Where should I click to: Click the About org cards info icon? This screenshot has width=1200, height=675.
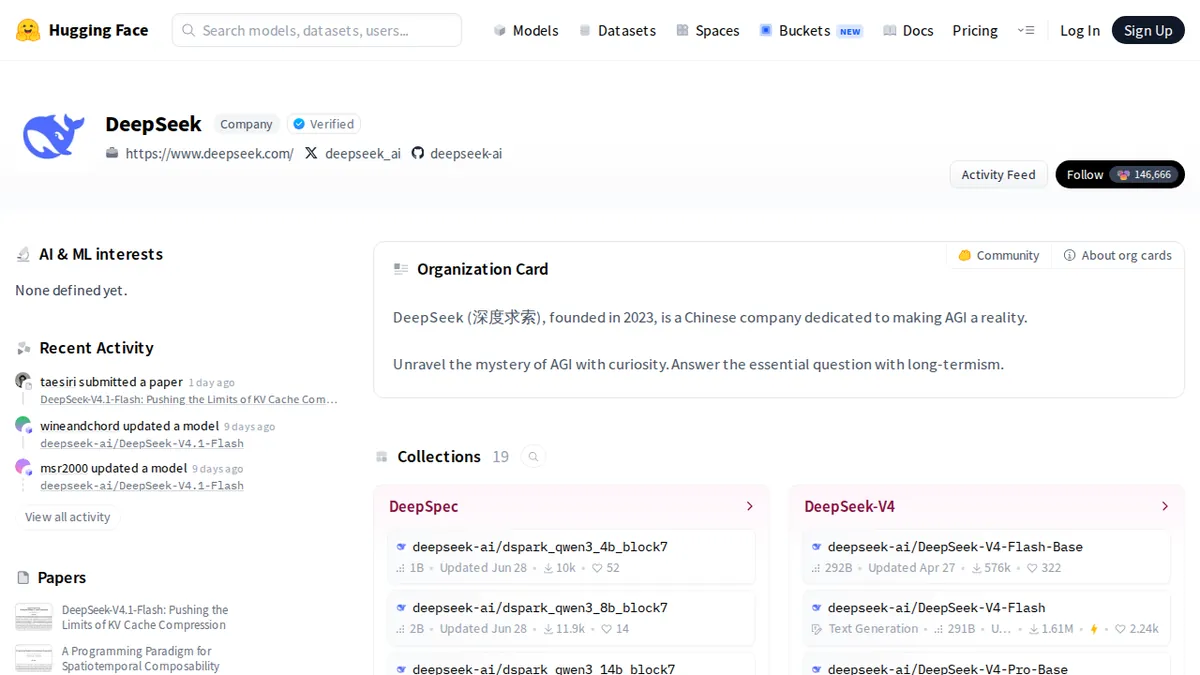[x=1070, y=255]
